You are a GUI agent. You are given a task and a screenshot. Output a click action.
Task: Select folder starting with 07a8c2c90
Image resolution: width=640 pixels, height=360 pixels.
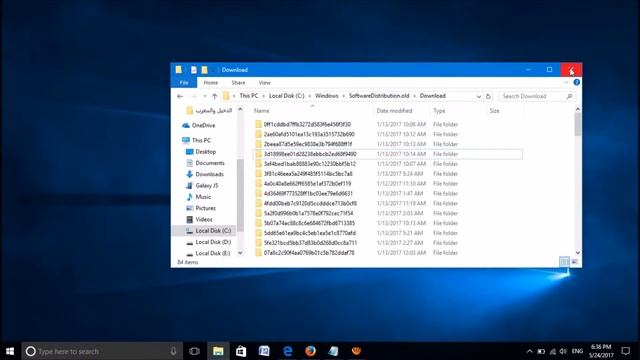tap(309, 253)
